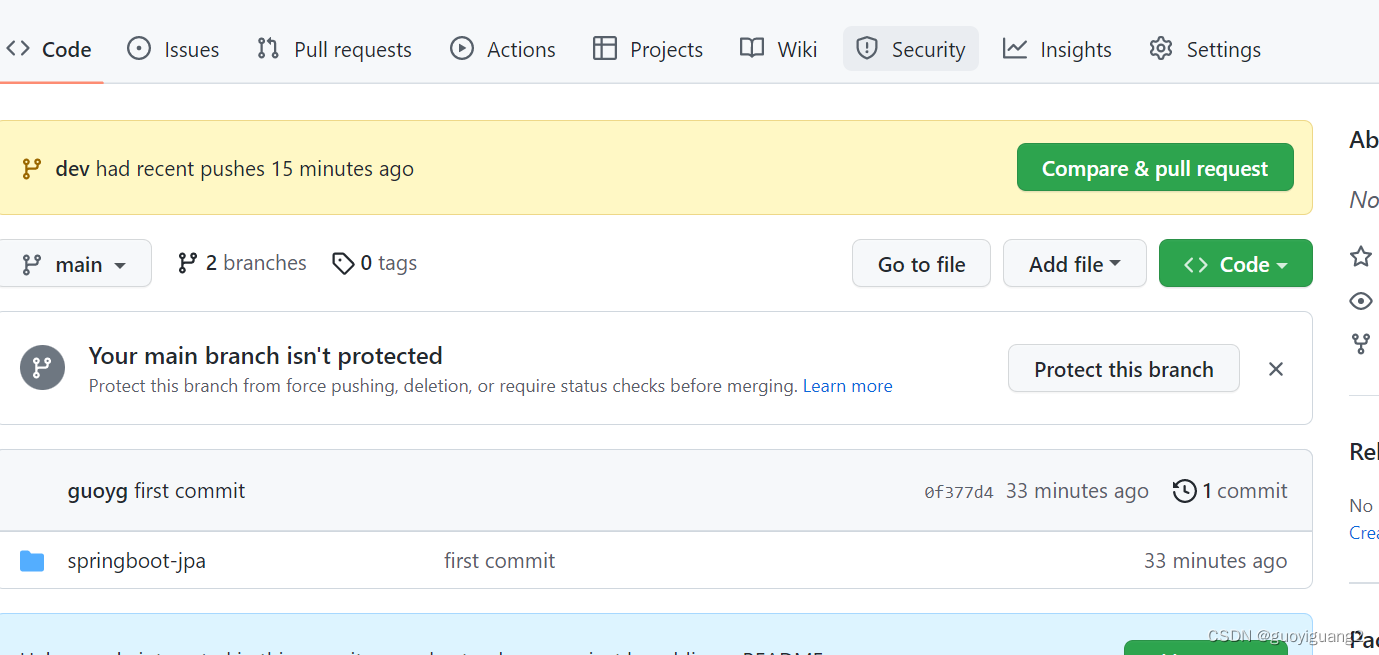1379x655 pixels.
Task: Dismiss the branch protection notice
Action: pos(1276,369)
